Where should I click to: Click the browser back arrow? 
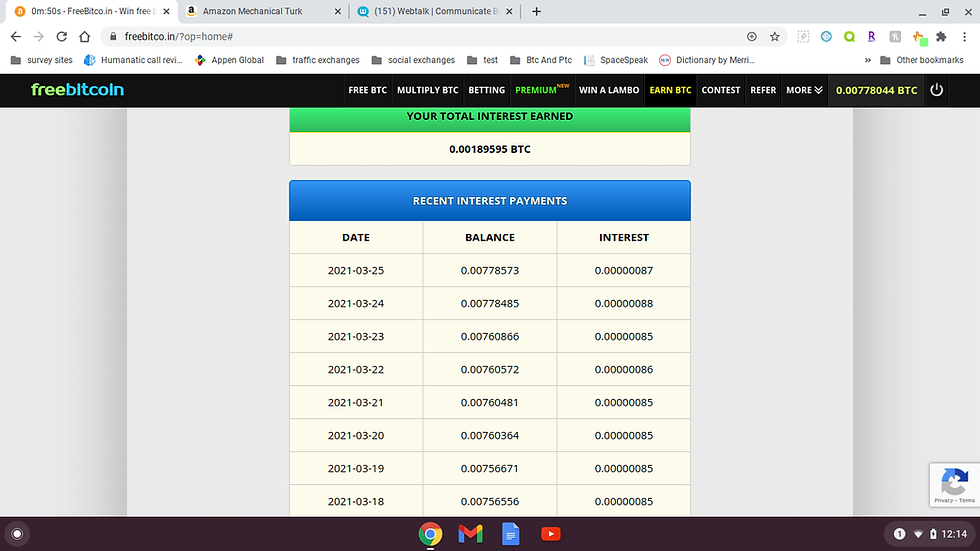16,37
